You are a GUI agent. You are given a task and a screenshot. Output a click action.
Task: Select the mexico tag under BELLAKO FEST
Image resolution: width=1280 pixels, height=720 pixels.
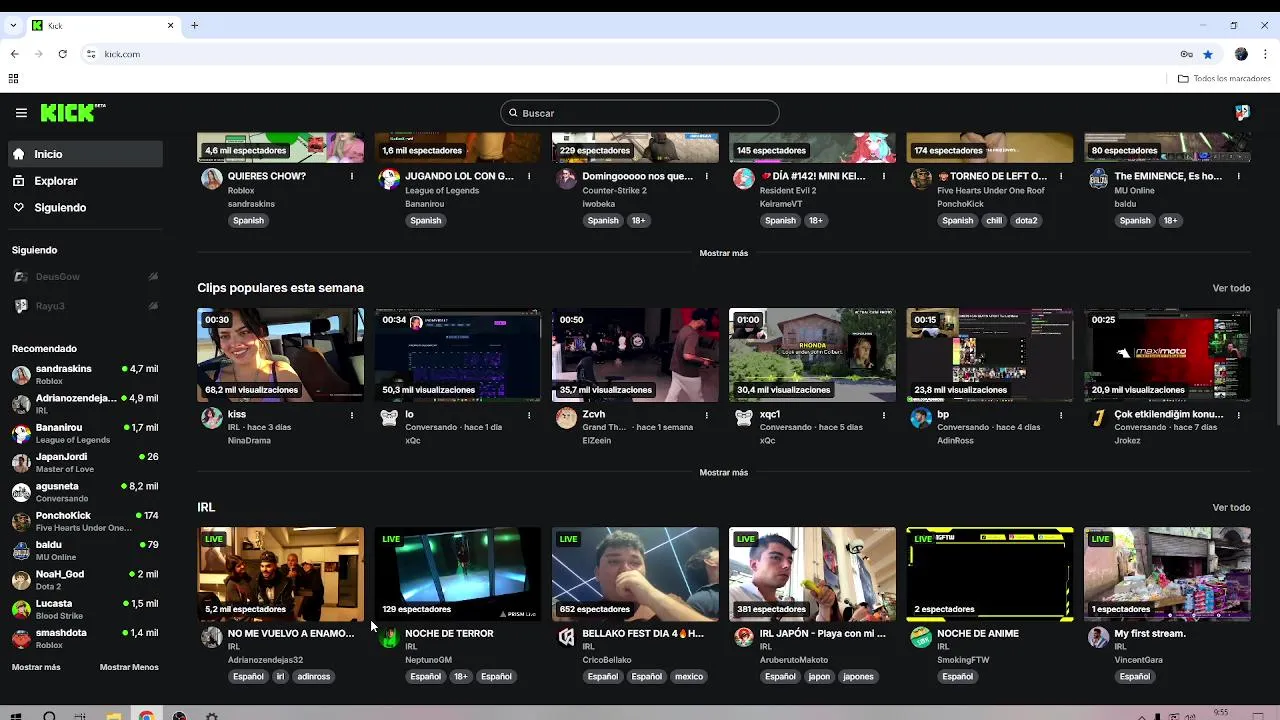coord(688,677)
